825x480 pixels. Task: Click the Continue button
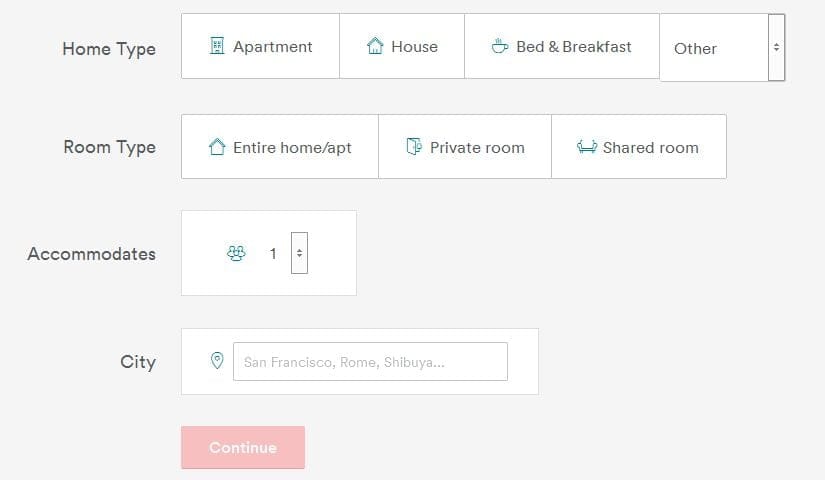[243, 447]
